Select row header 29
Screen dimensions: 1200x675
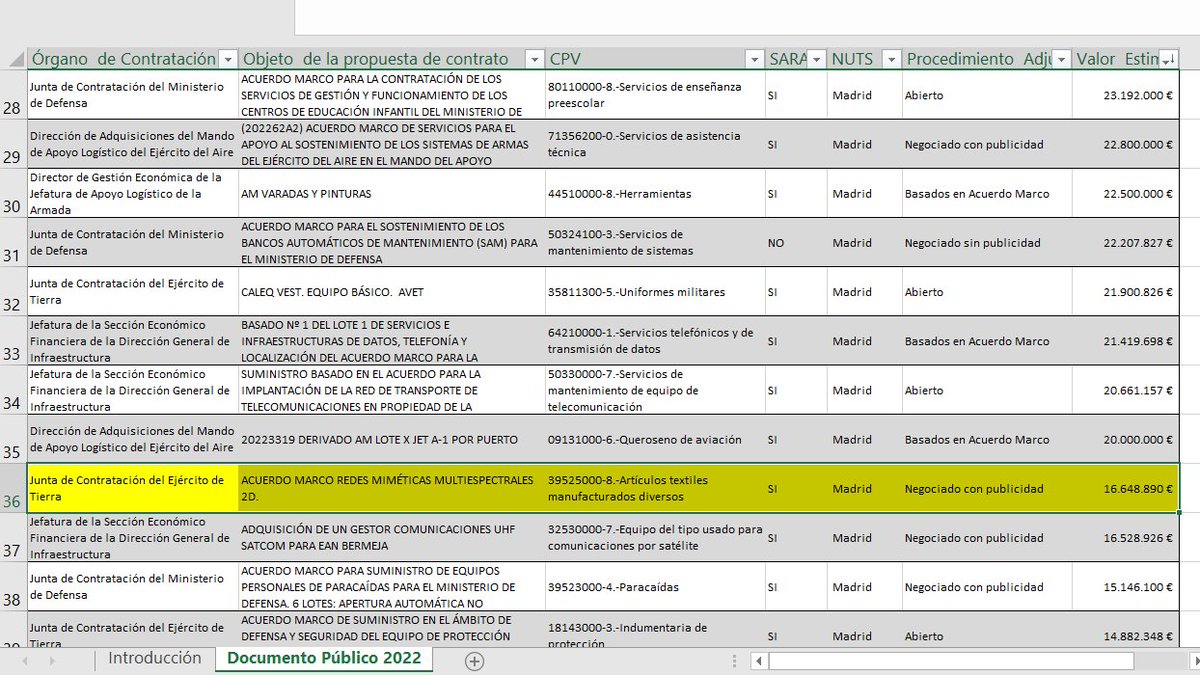12,144
